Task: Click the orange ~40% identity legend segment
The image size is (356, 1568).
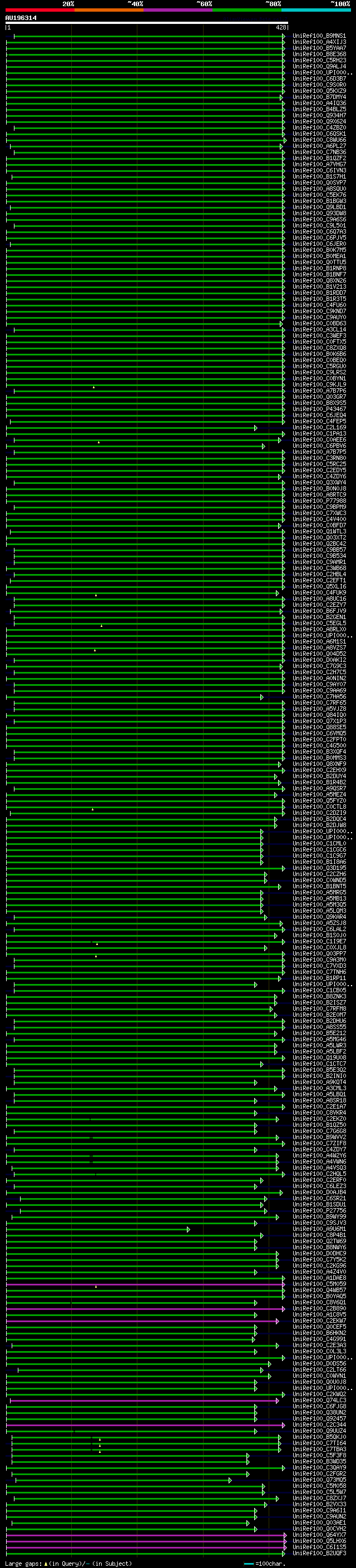Action: tap(109, 10)
